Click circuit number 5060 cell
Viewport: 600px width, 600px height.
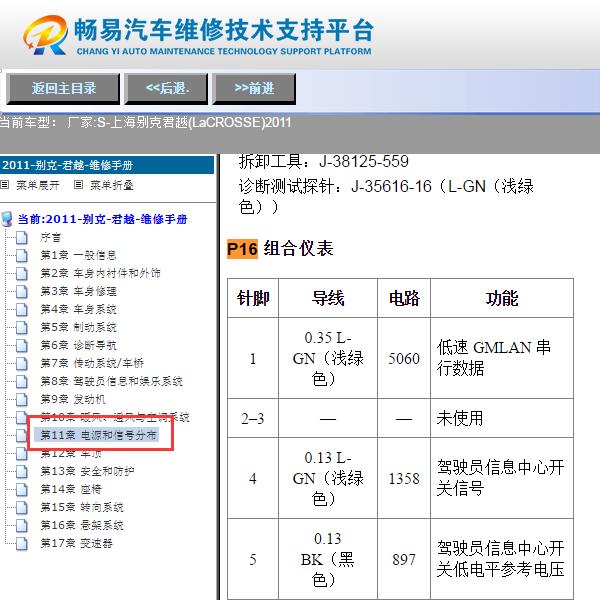pos(404,359)
